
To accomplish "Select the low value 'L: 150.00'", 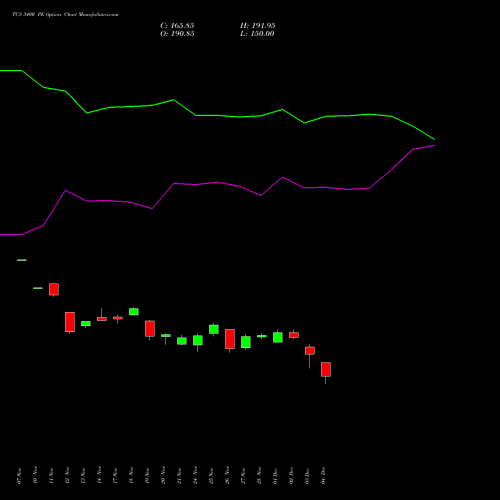I will 257,34.
